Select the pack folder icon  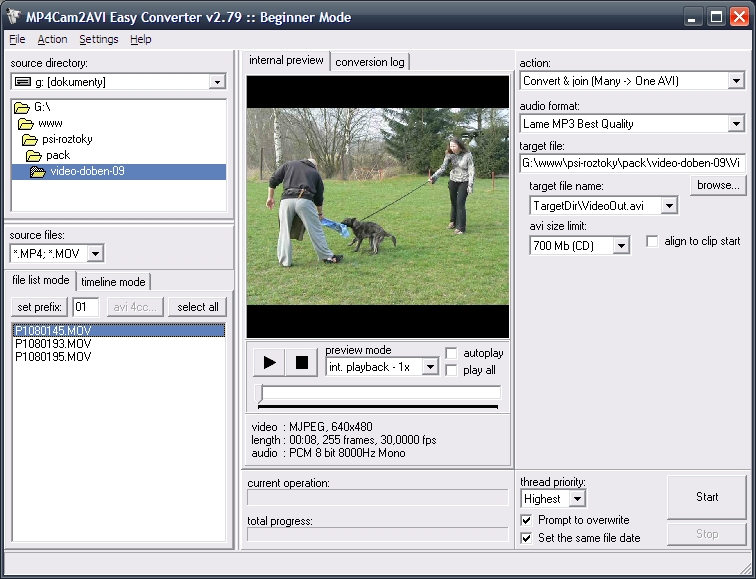pyautogui.click(x=34, y=156)
